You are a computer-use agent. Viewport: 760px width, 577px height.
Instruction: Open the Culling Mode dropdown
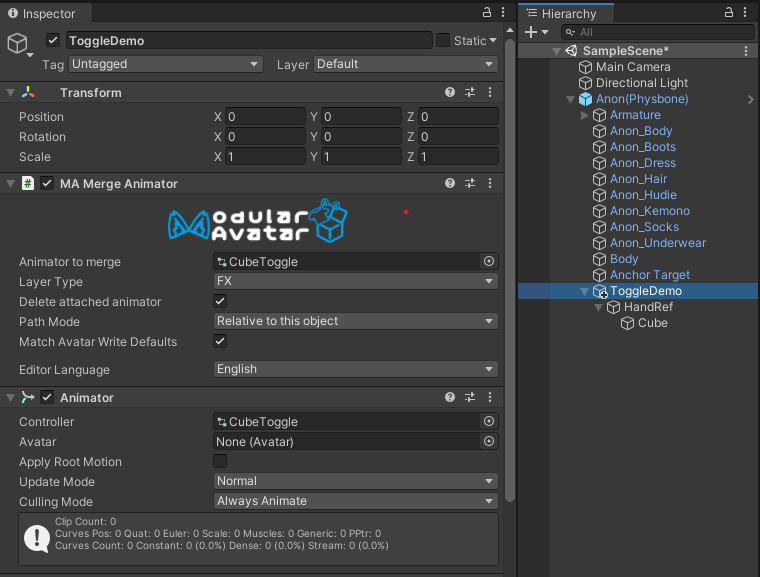(356, 501)
